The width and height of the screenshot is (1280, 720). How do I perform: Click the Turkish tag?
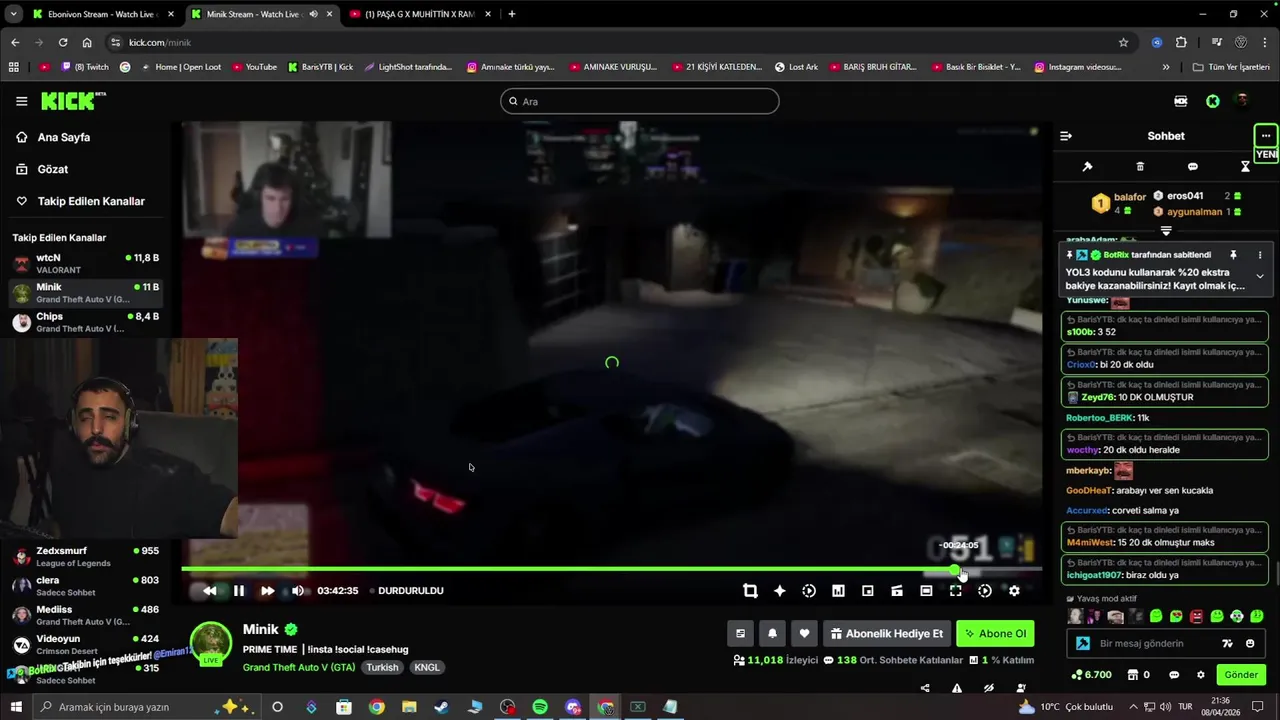tap(382, 667)
